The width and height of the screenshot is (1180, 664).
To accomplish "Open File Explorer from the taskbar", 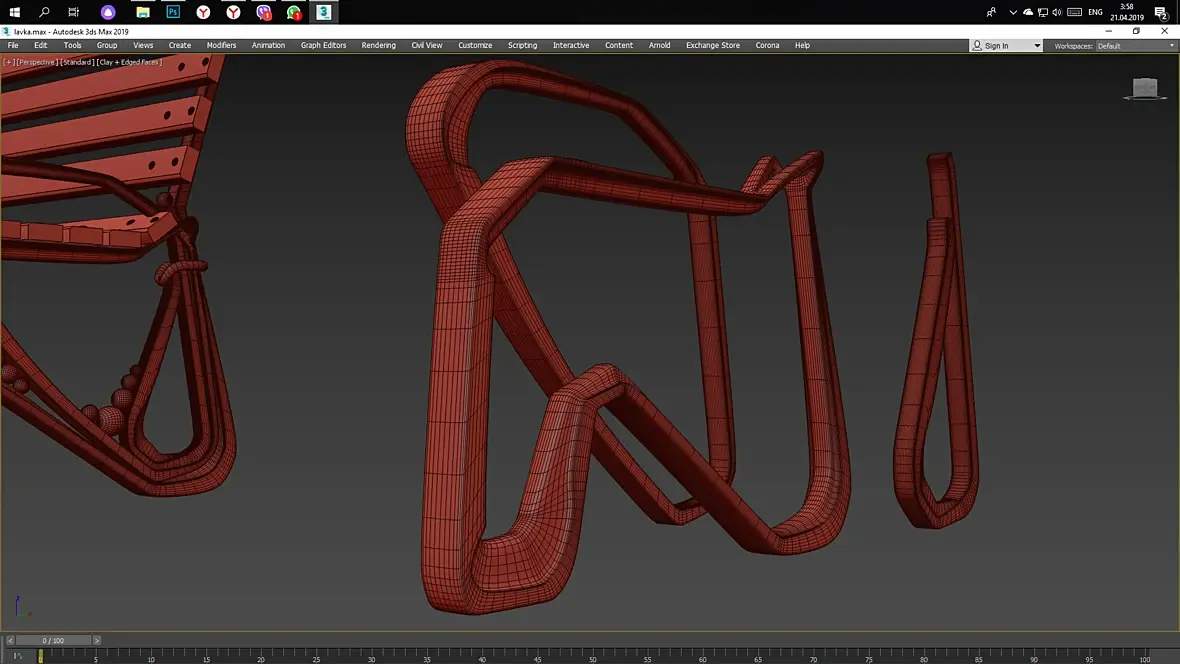I will 143,12.
